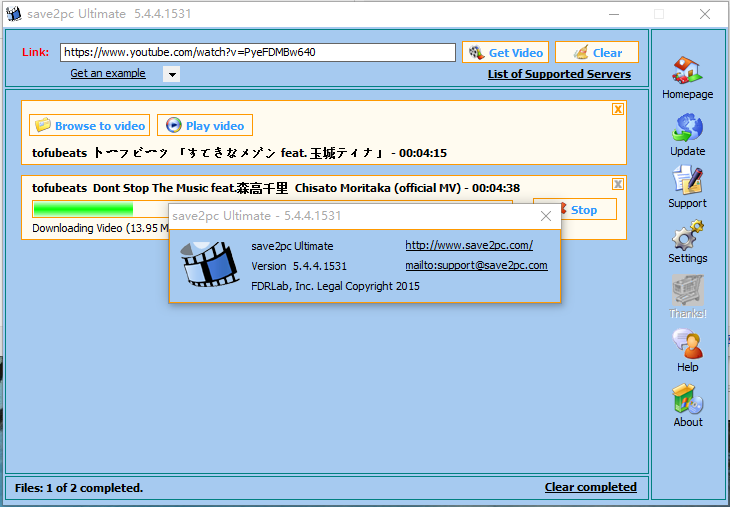Expand the example dropdown arrow
Viewport: 730px width, 507px height.
tap(171, 74)
